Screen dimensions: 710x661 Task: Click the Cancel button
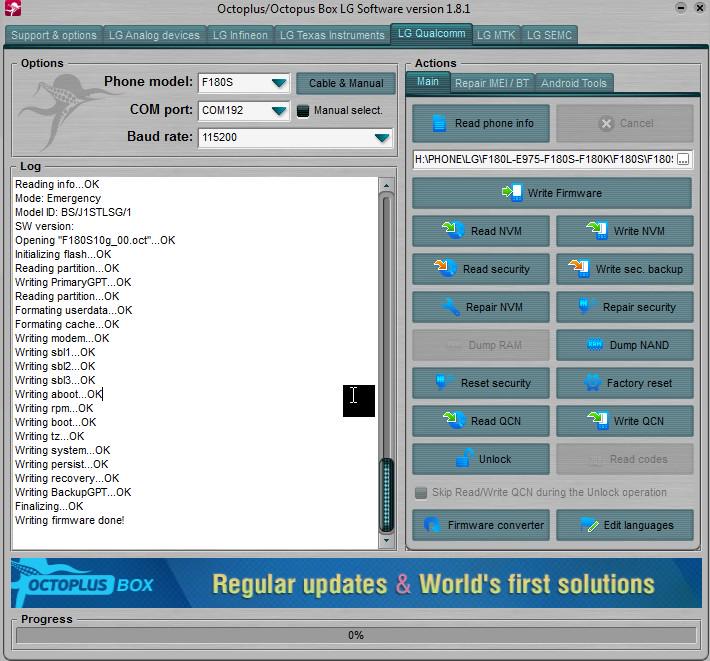[625, 123]
